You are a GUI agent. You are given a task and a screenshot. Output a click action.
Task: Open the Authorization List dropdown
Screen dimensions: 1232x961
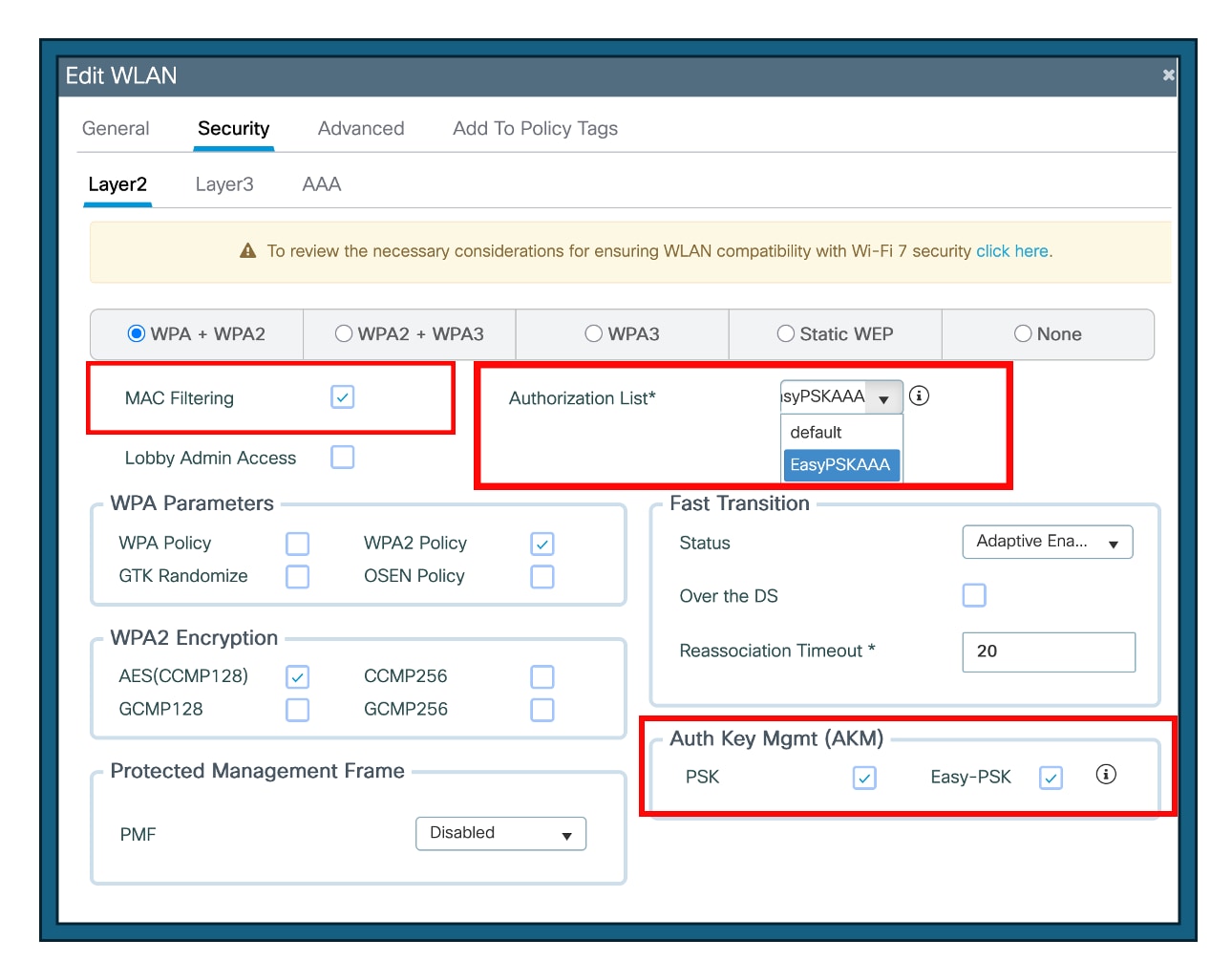tap(841, 396)
